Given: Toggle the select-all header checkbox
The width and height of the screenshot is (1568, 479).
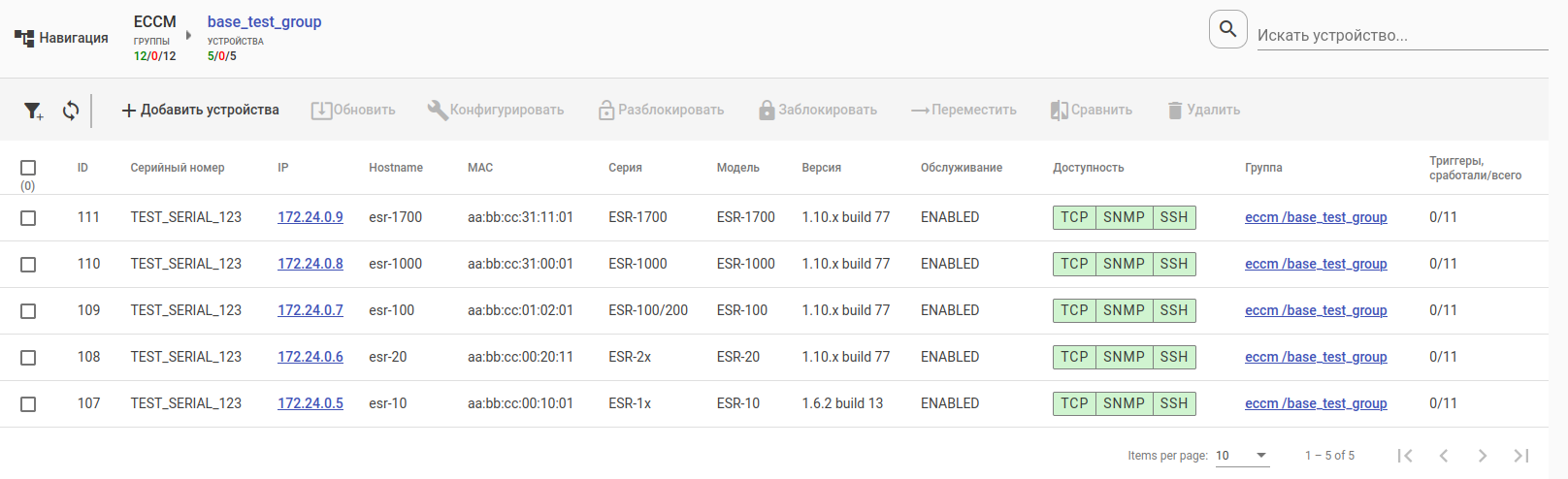Looking at the screenshot, I should (x=28, y=168).
